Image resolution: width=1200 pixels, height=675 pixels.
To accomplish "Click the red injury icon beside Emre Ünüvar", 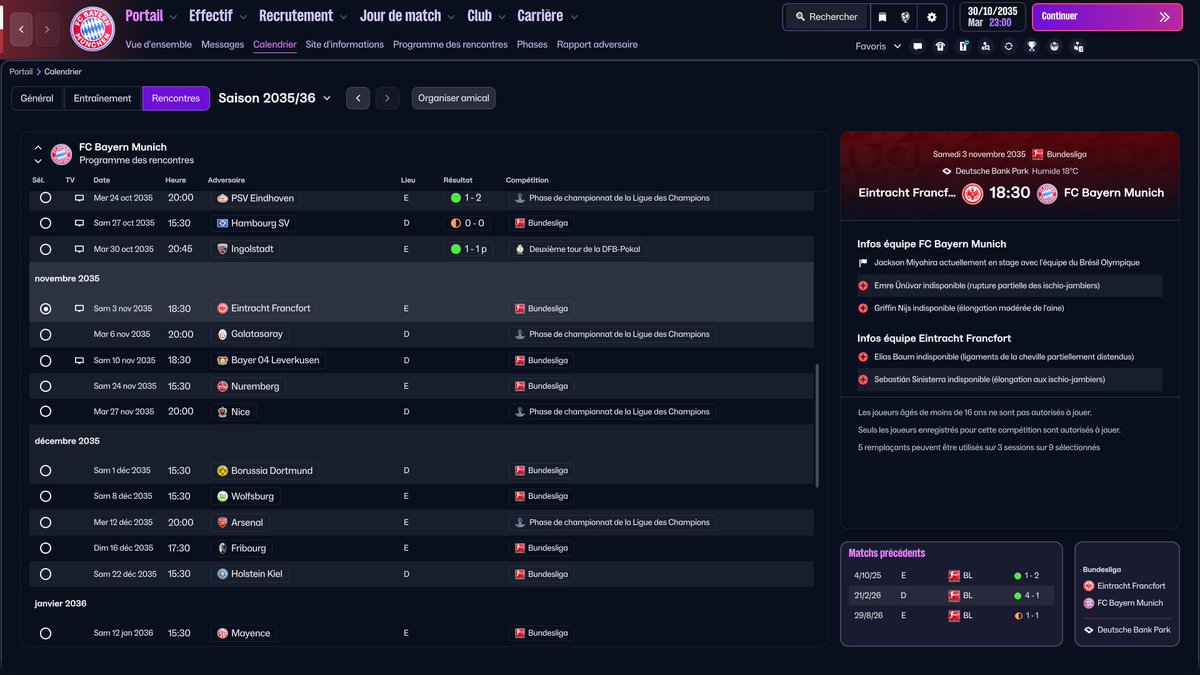I will (863, 286).
